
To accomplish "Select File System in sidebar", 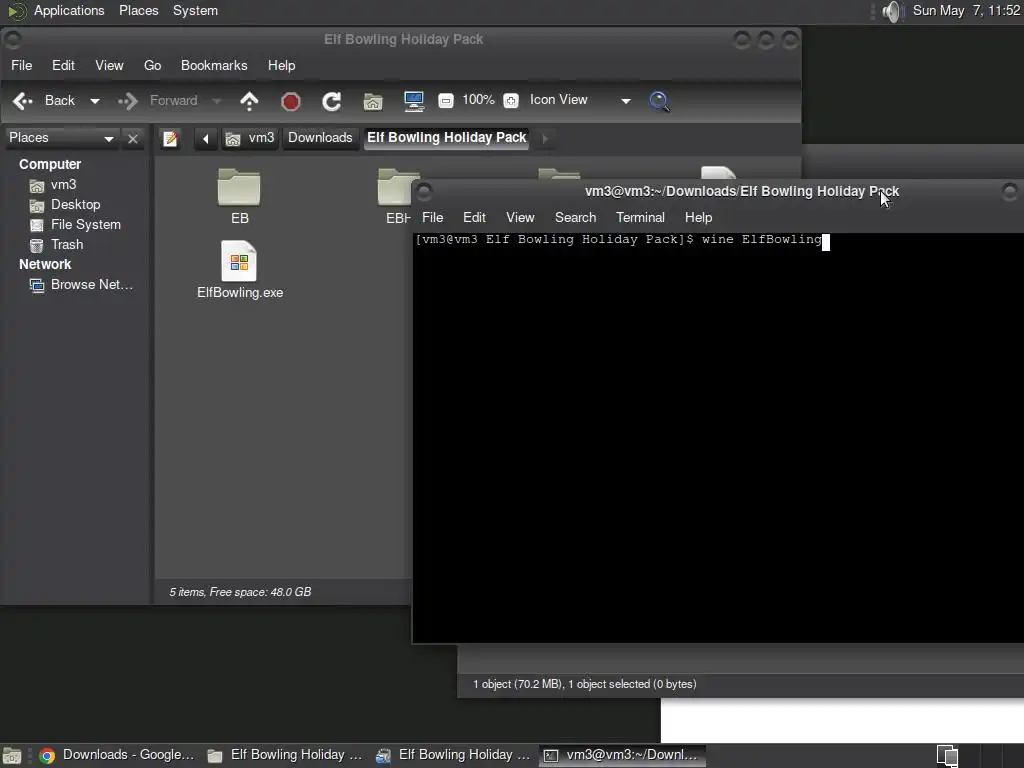I will (86, 225).
